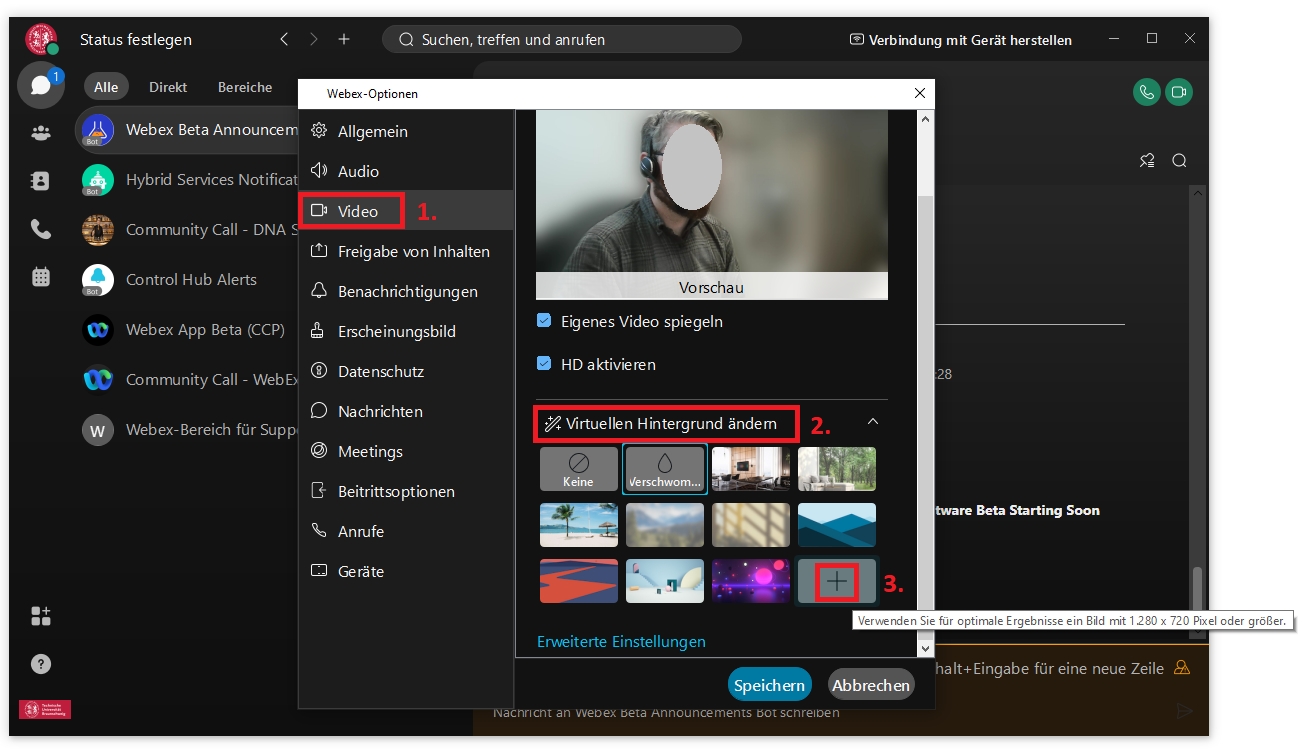The width and height of the screenshot is (1298, 750).
Task: Open the Messaging icon in left sidebar
Action: pyautogui.click(x=41, y=86)
